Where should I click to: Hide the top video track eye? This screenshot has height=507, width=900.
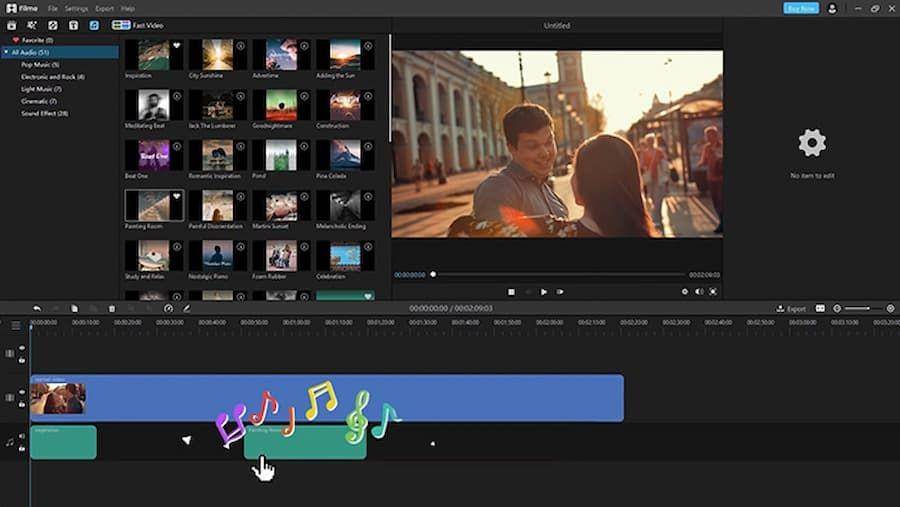click(x=22, y=348)
